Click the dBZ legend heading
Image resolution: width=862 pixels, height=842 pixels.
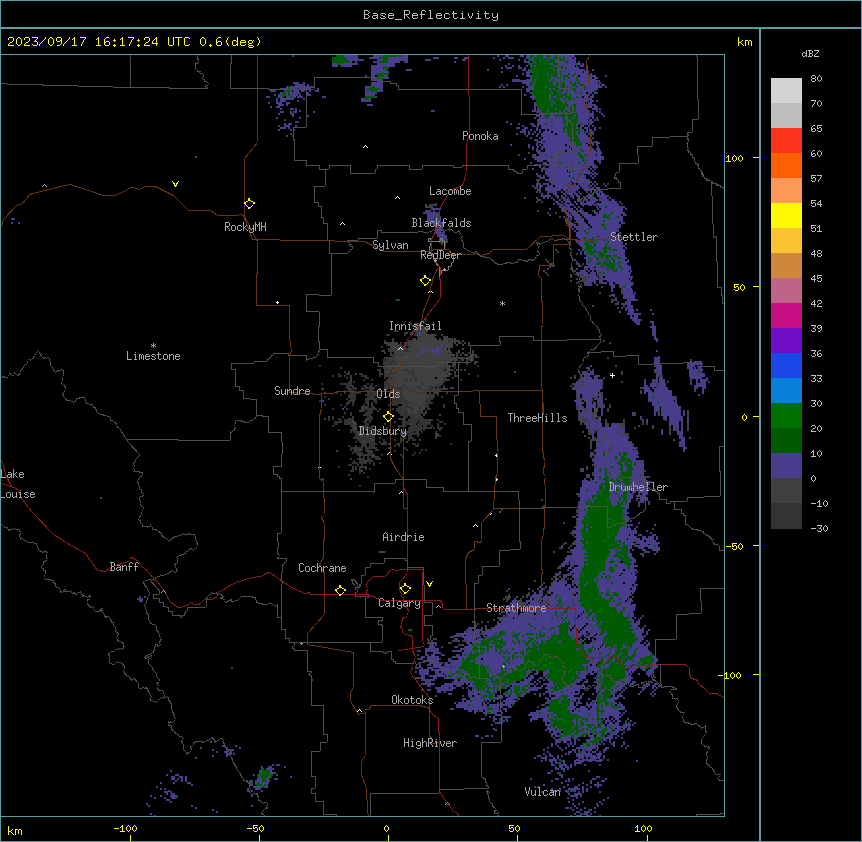(810, 54)
